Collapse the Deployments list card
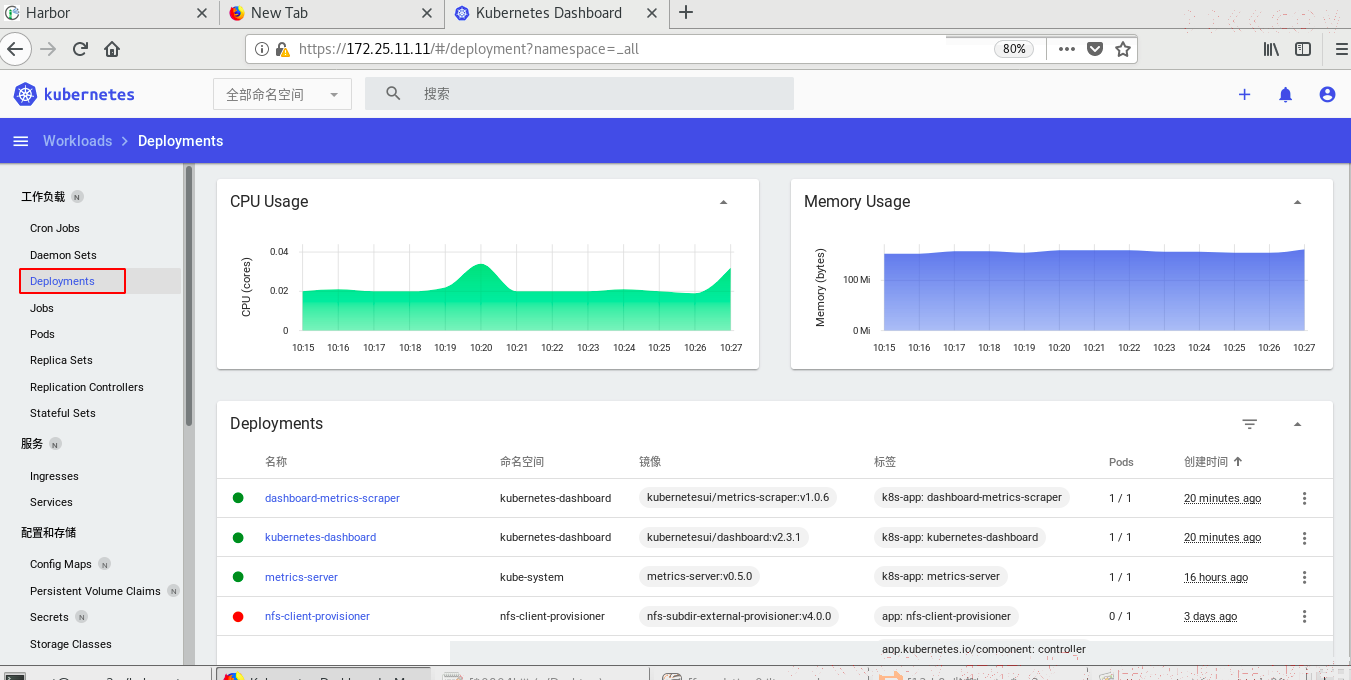 pos(1297,424)
